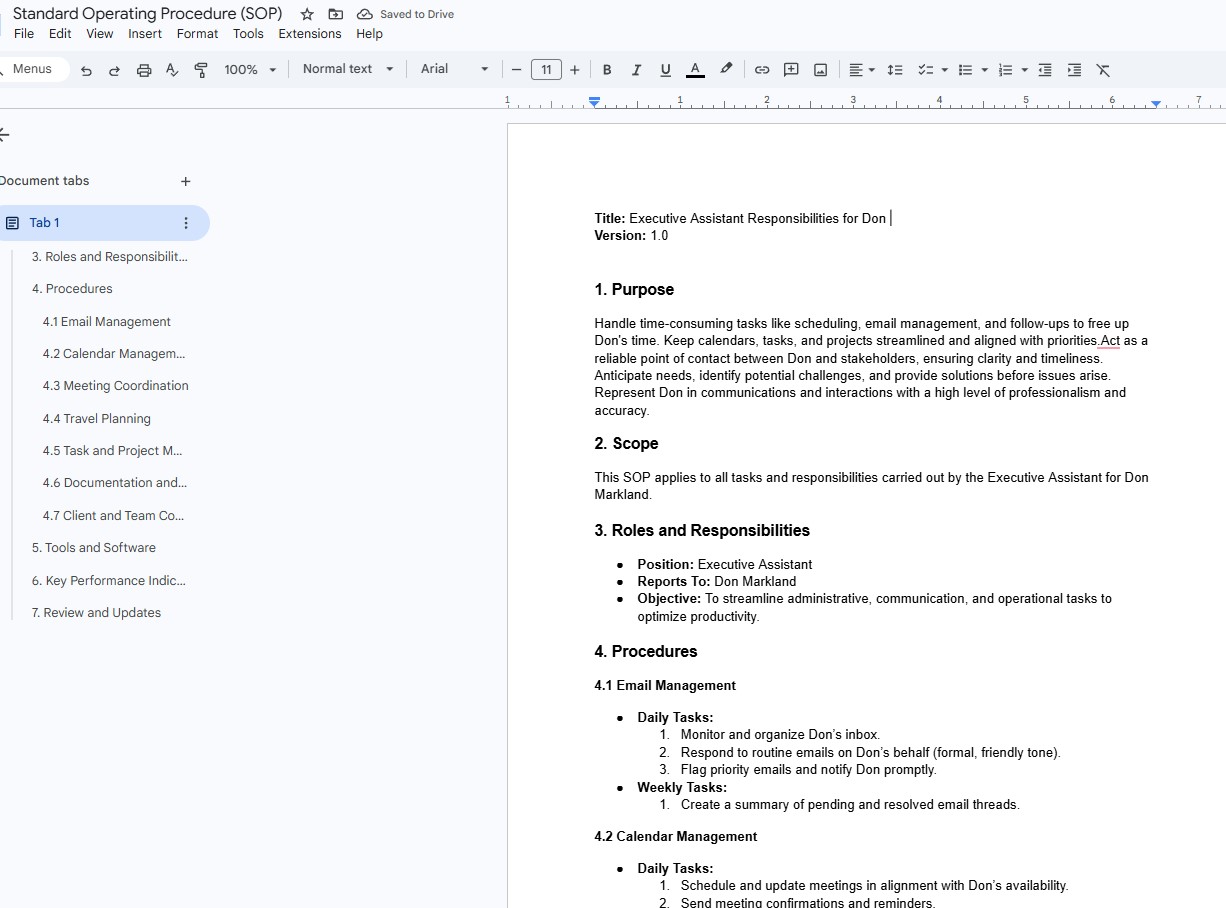
Task: Open the Normal text style dropdown
Action: pos(348,69)
